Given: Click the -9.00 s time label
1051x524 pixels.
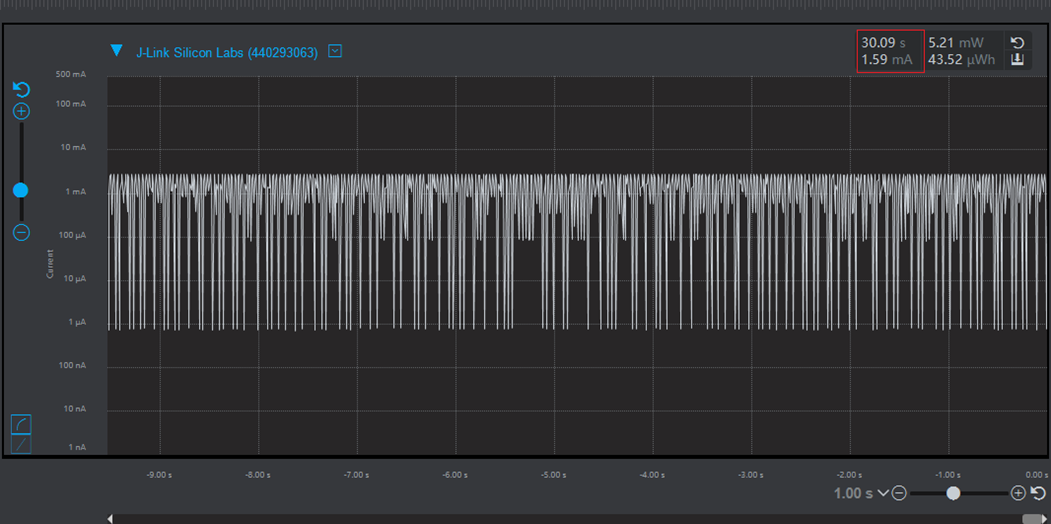Looking at the screenshot, I should tap(160, 475).
